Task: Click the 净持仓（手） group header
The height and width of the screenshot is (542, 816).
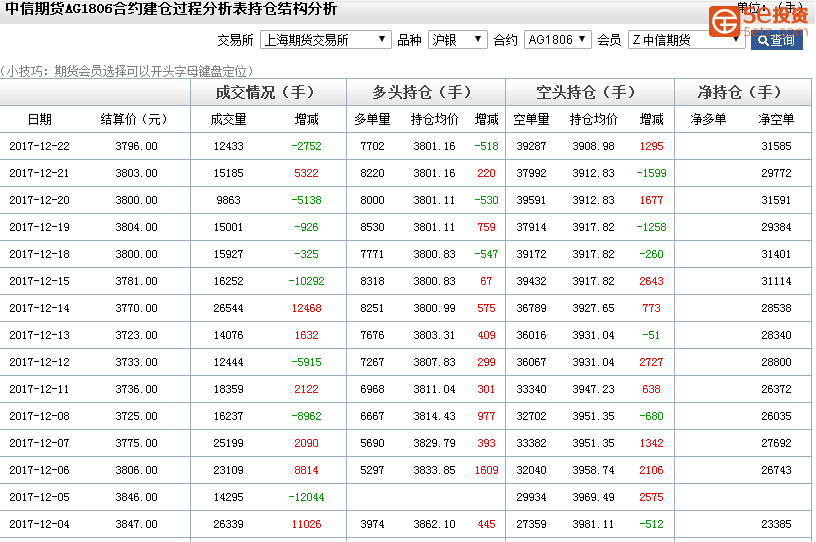Action: (743, 92)
